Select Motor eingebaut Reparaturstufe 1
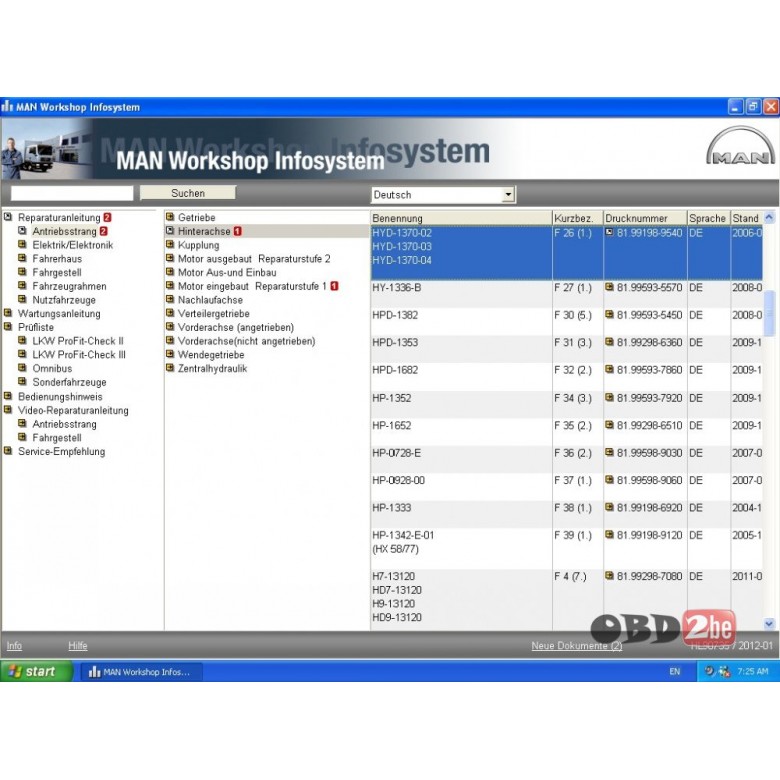Viewport: 780px width, 780px height. [252, 286]
